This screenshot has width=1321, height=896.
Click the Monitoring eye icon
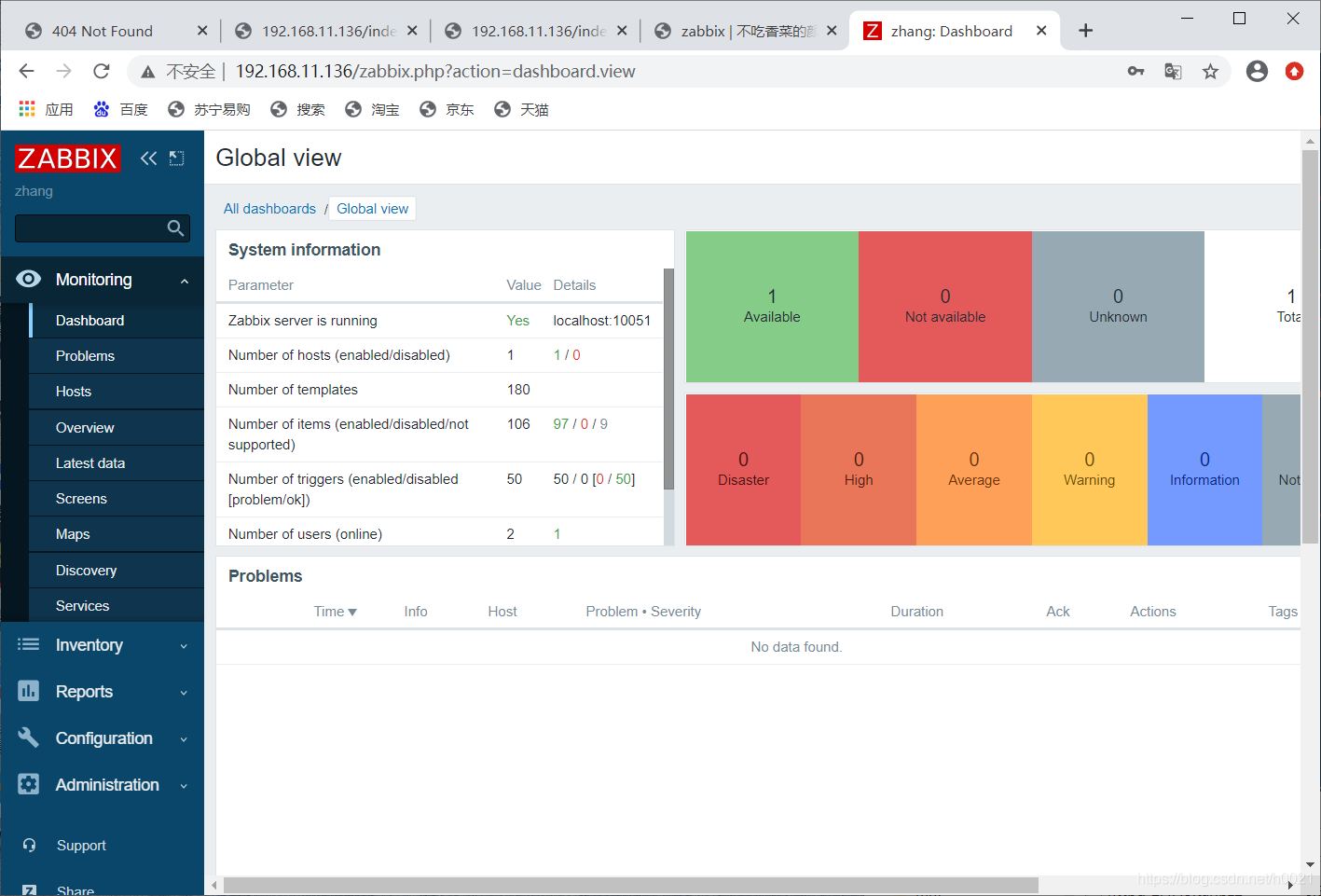(29, 279)
